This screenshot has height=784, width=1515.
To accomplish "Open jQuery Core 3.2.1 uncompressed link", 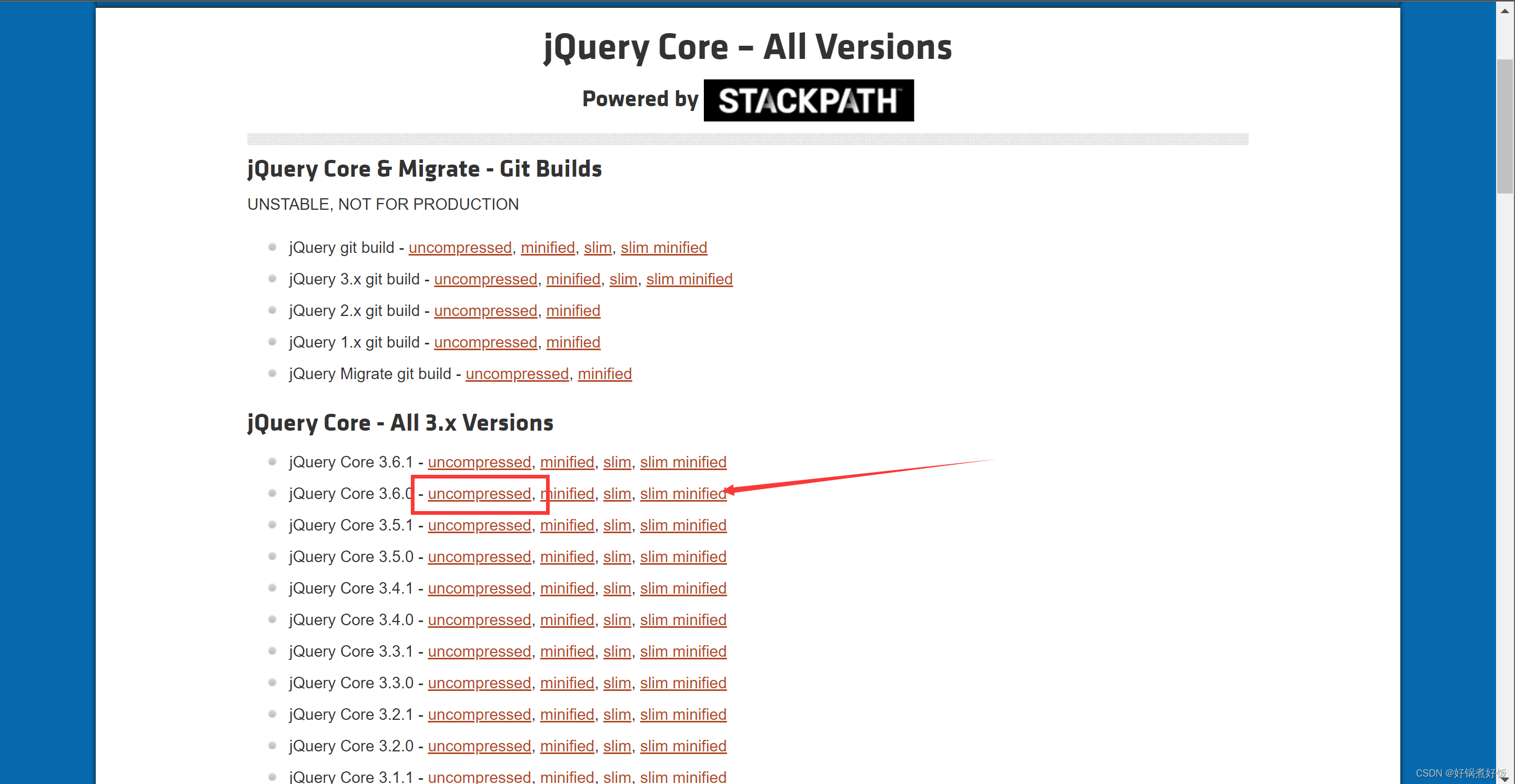I will (x=479, y=714).
